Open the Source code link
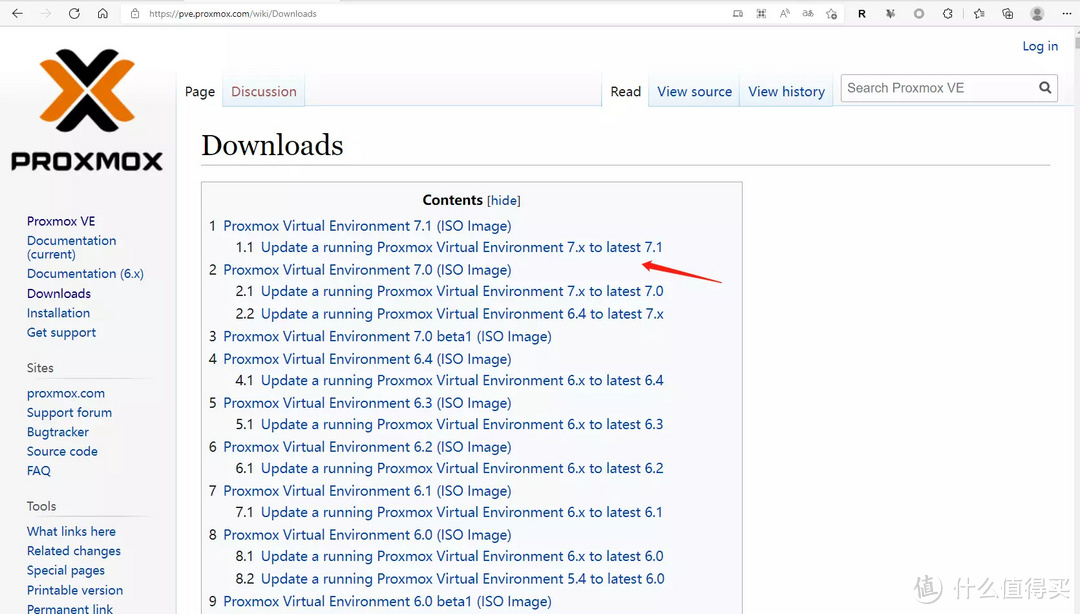This screenshot has width=1080, height=614. pos(62,451)
